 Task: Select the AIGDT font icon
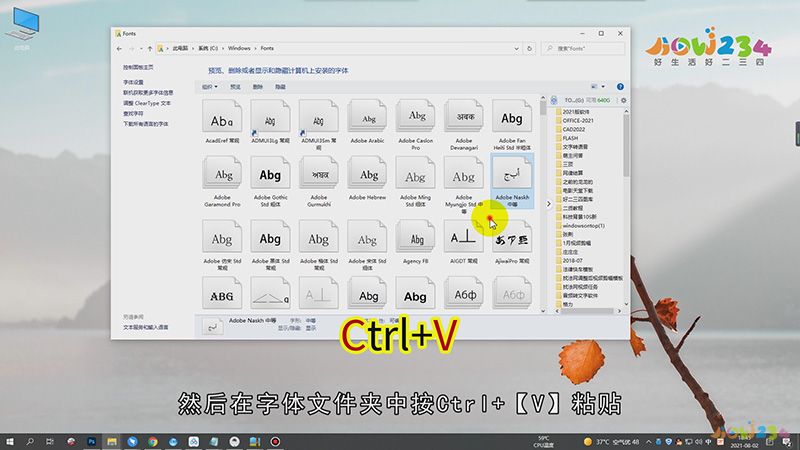click(464, 237)
